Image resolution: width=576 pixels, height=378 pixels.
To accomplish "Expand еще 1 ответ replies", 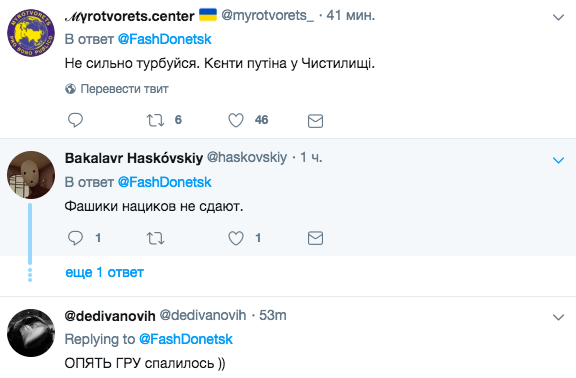I will 104,272.
